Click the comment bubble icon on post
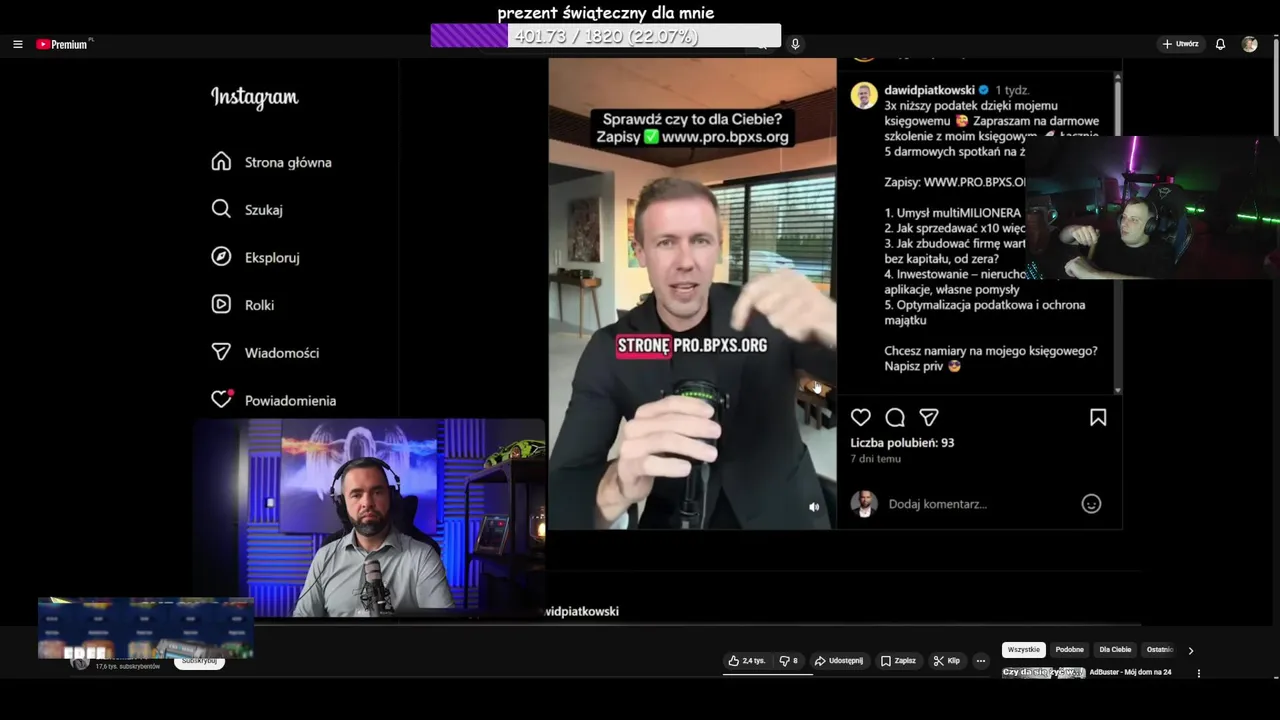1280x720 pixels. (x=895, y=417)
